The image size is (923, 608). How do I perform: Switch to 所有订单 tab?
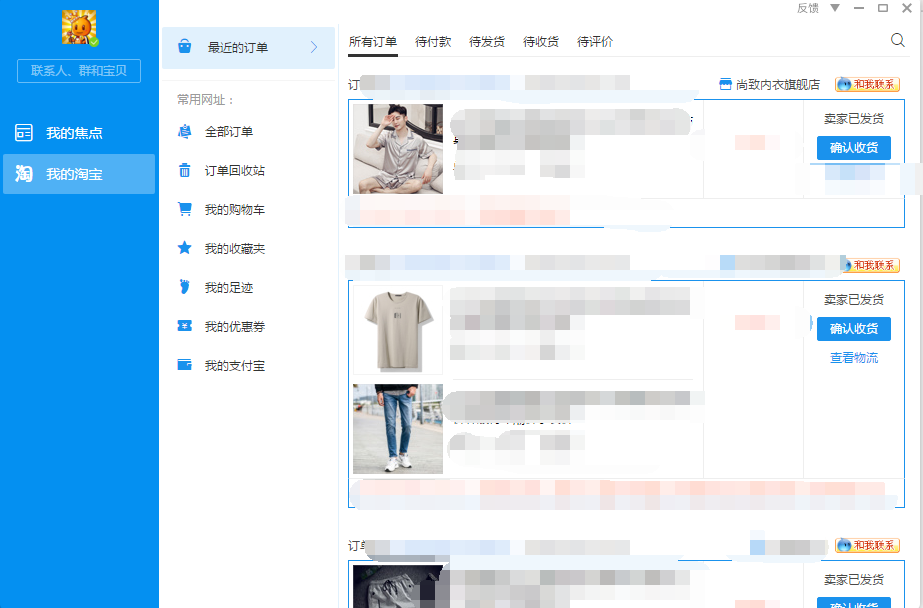(373, 42)
